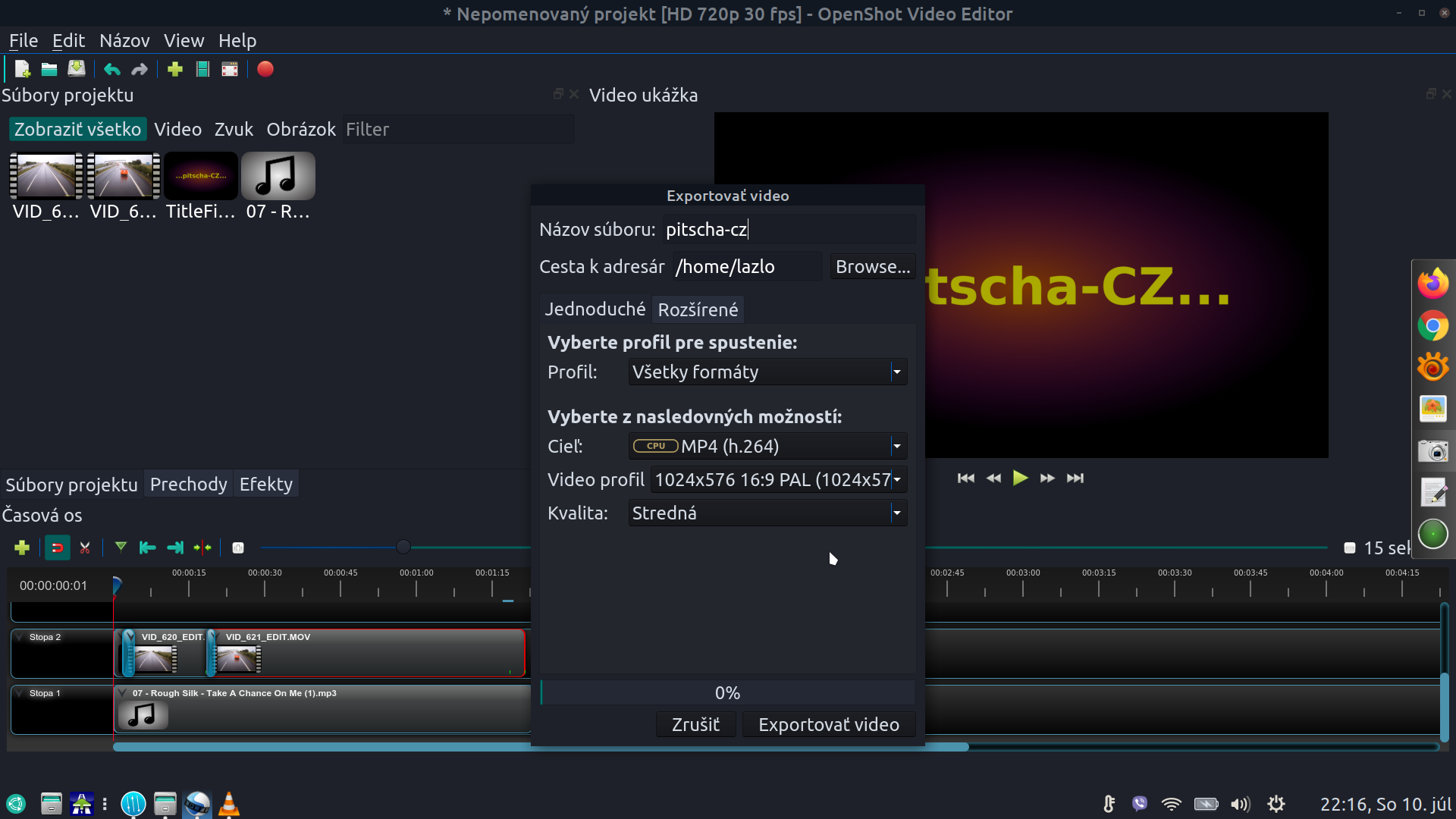Click the Center timeline on playhead icon

pyautogui.click(x=202, y=548)
